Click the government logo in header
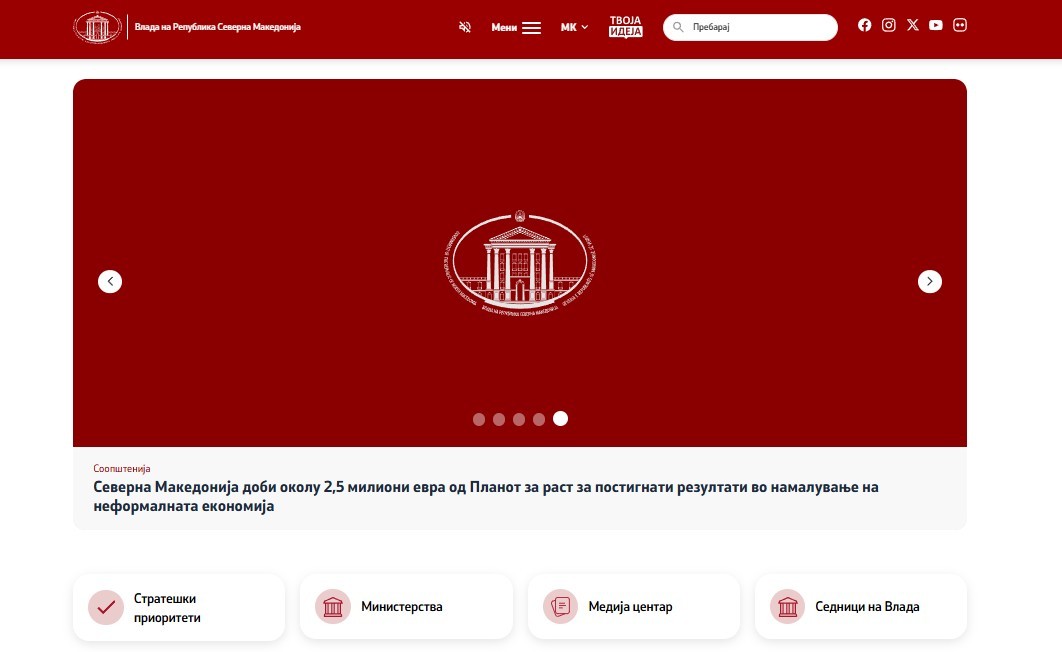Viewport: 1062px width, 652px height. [x=98, y=28]
